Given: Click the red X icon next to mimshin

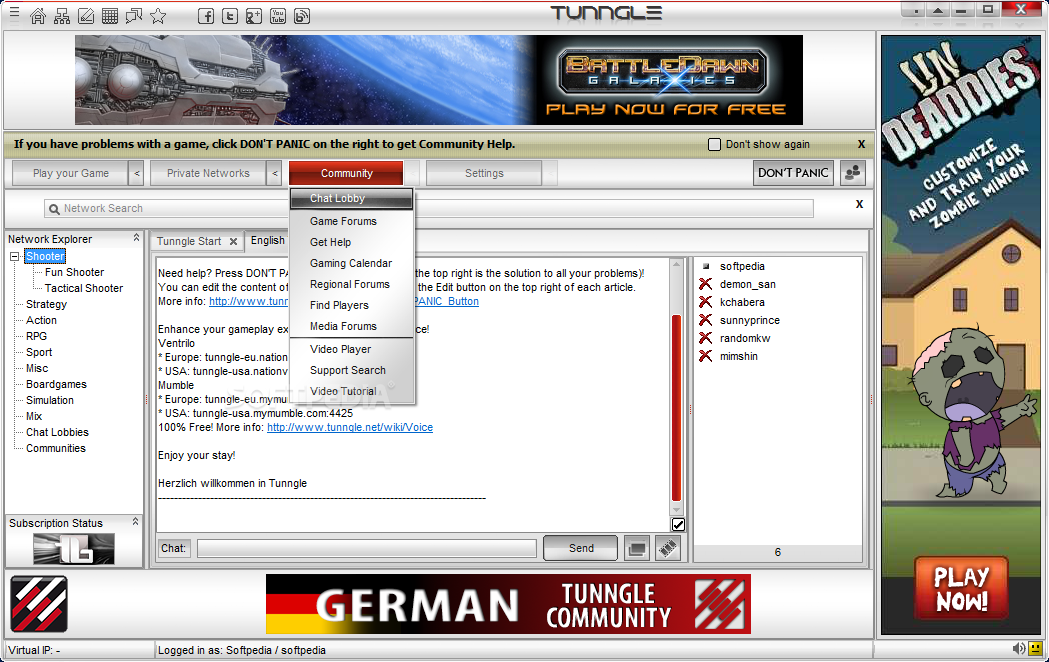Looking at the screenshot, I should click(x=705, y=356).
